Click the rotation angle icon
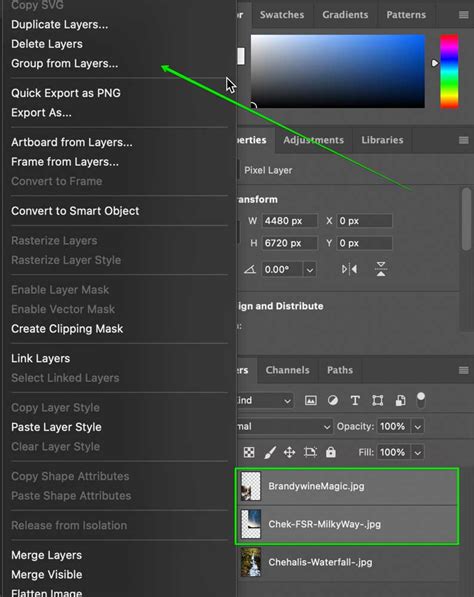 click(250, 270)
